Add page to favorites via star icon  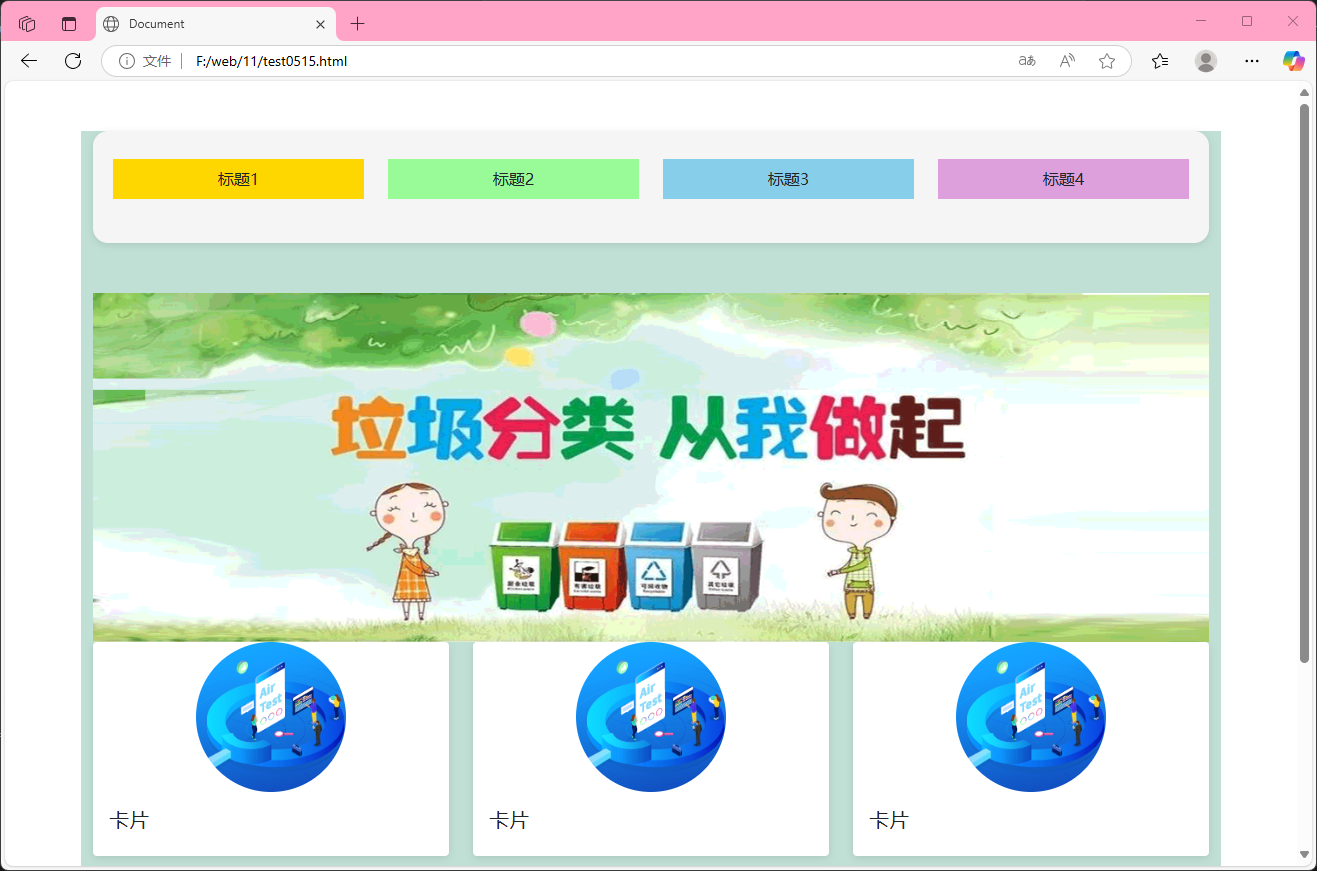click(x=1107, y=61)
